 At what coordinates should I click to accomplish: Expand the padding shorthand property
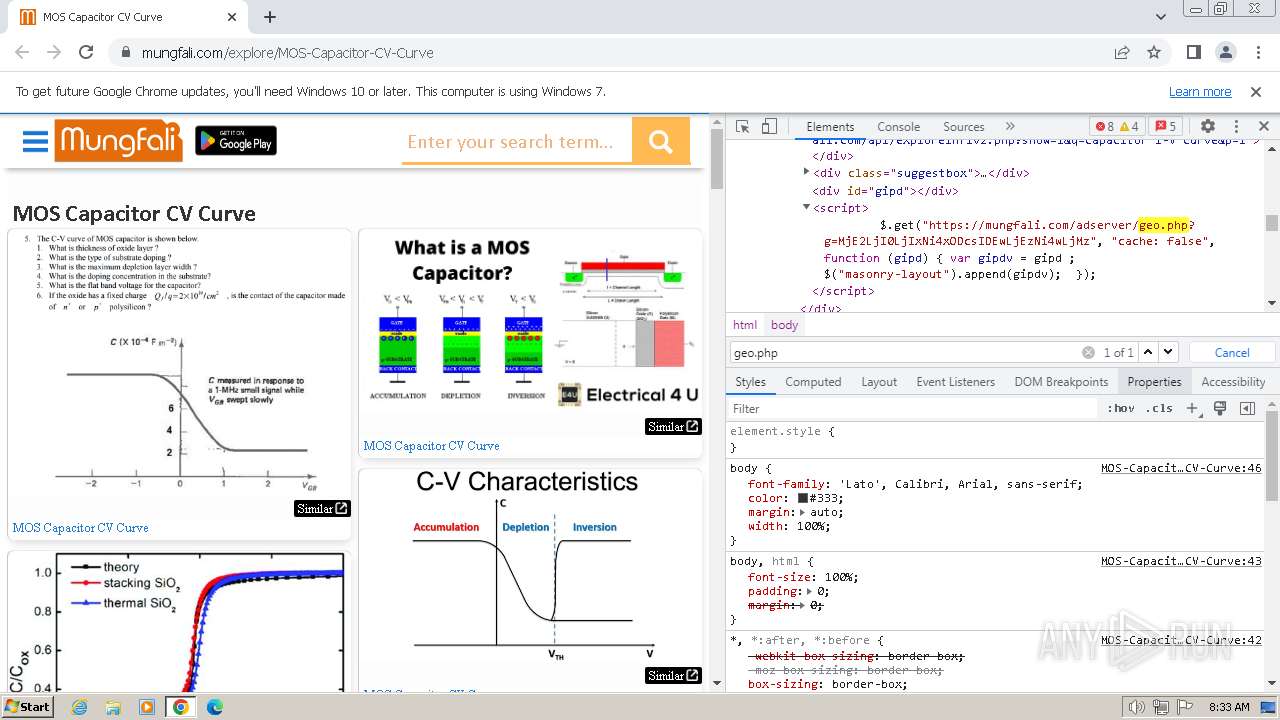[x=809, y=591]
